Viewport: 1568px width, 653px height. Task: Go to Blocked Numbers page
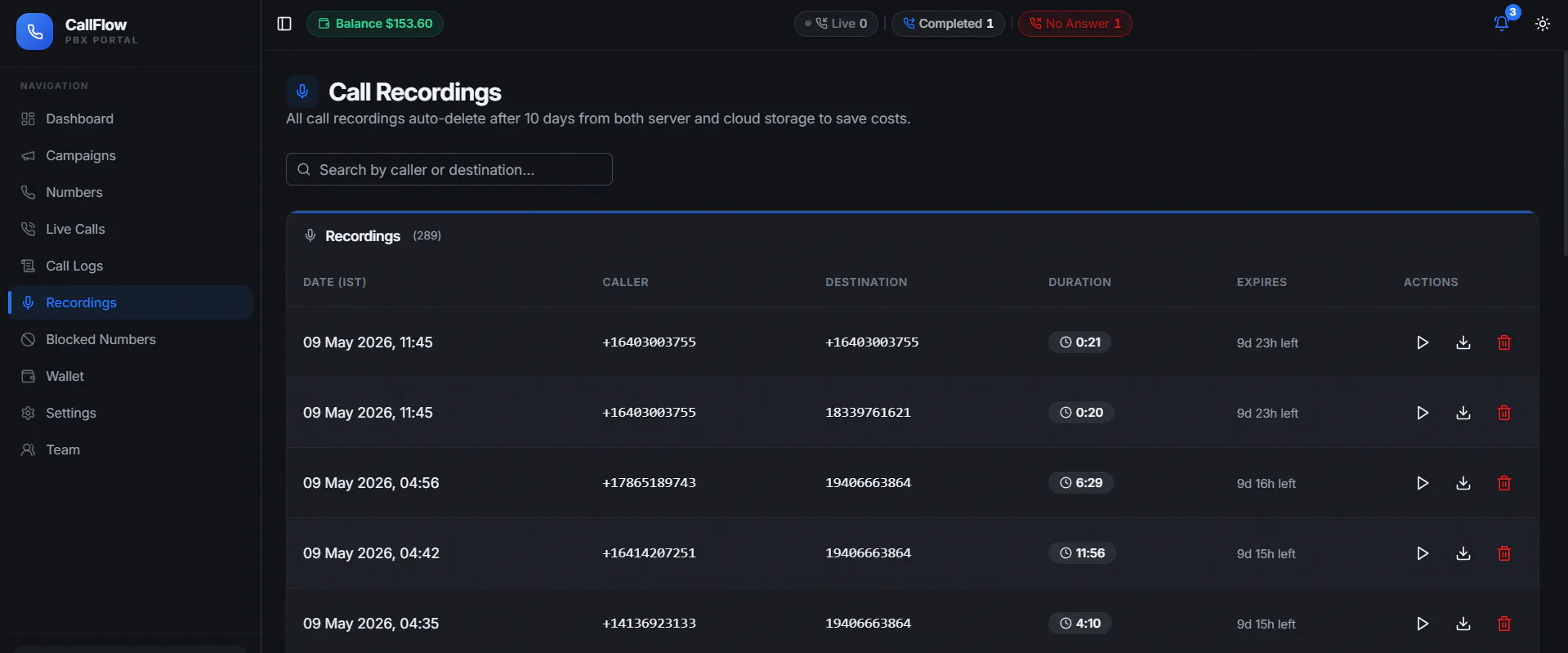coord(131,339)
